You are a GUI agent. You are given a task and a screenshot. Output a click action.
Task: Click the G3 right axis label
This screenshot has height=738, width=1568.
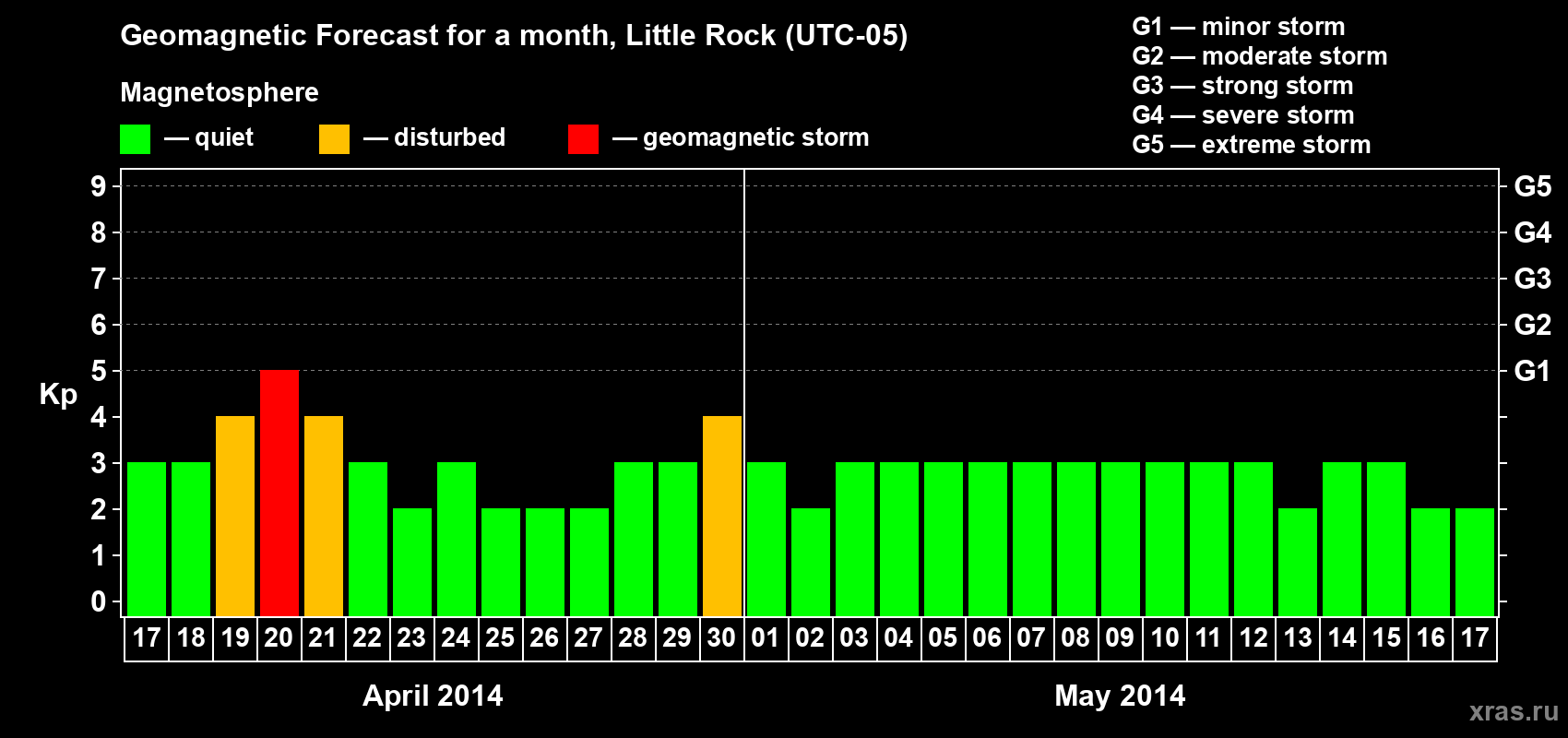tap(1533, 279)
